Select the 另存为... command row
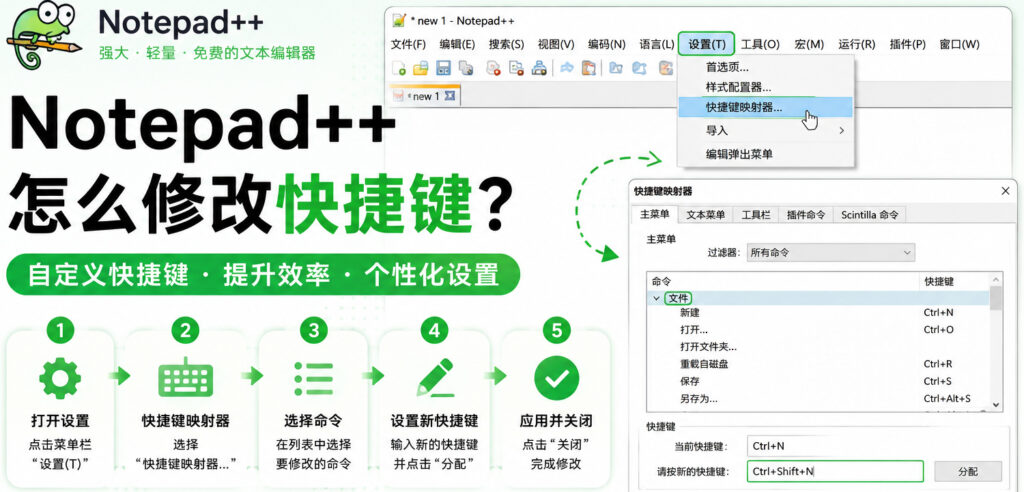This screenshot has width=1024, height=492. click(818, 398)
